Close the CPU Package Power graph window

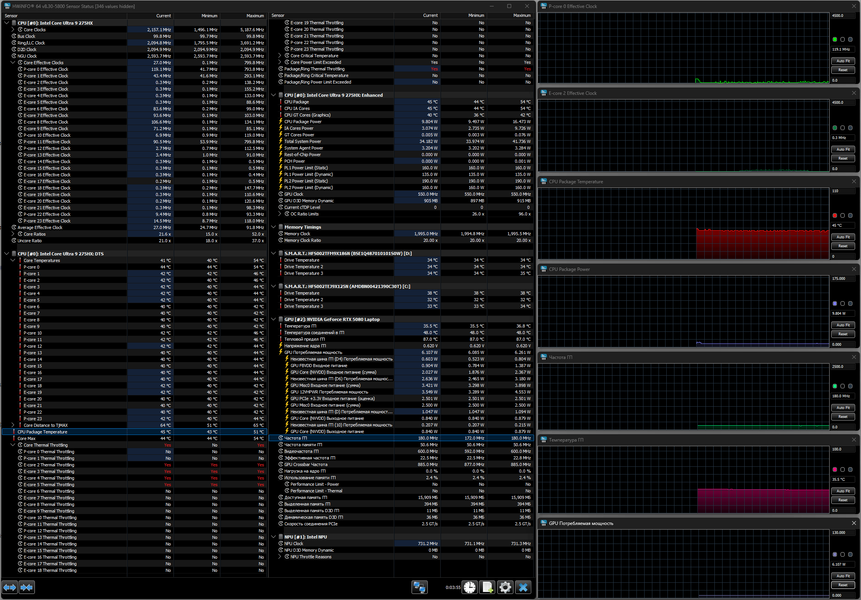[x=854, y=269]
